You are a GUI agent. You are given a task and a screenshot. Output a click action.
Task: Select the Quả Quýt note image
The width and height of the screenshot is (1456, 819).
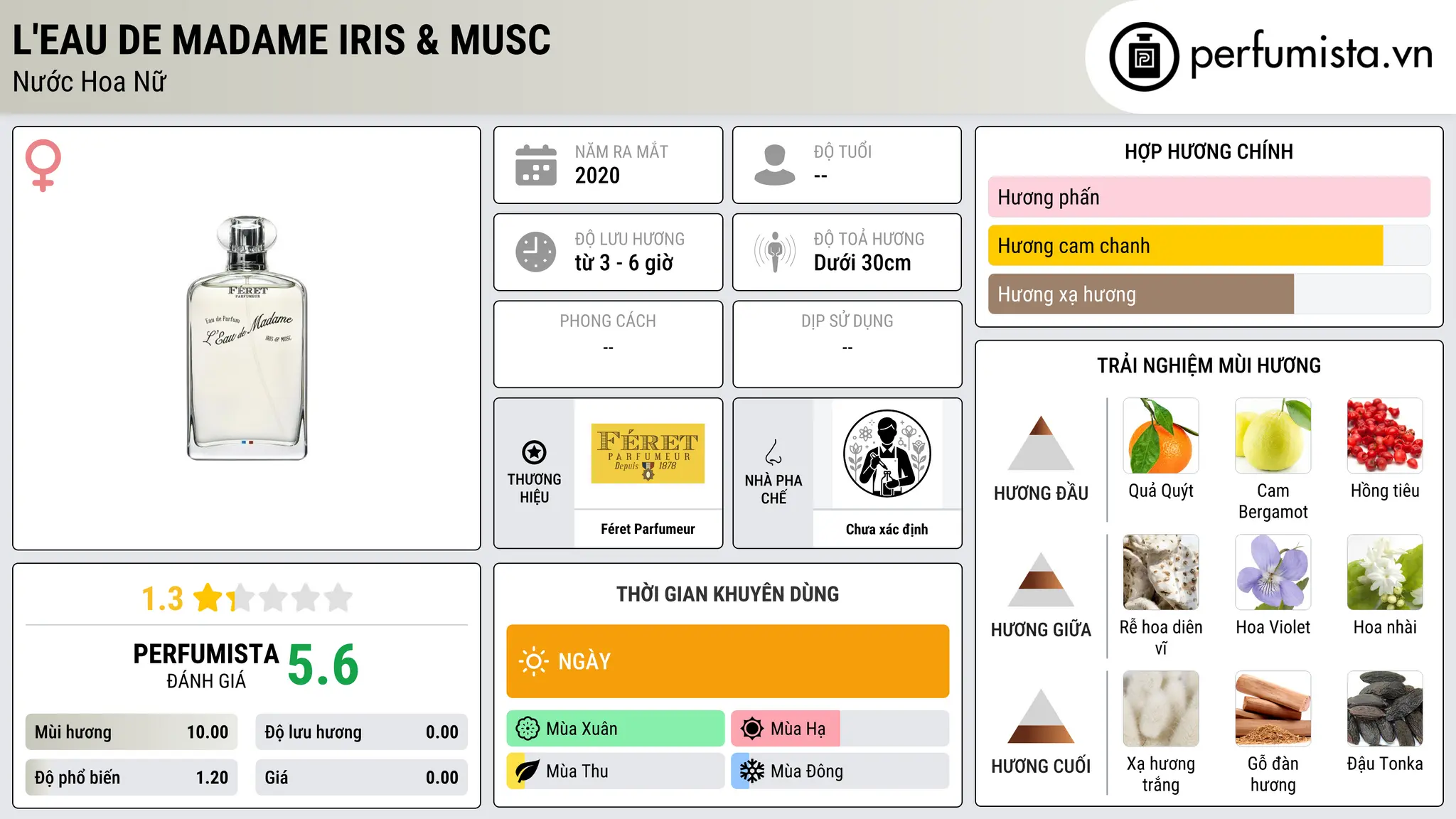click(1161, 436)
